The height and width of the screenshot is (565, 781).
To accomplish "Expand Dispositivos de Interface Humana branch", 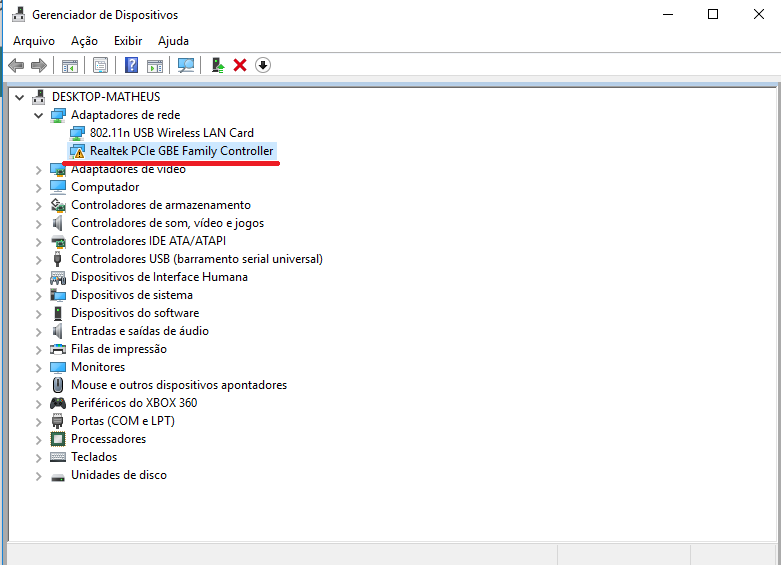I will [38, 278].
